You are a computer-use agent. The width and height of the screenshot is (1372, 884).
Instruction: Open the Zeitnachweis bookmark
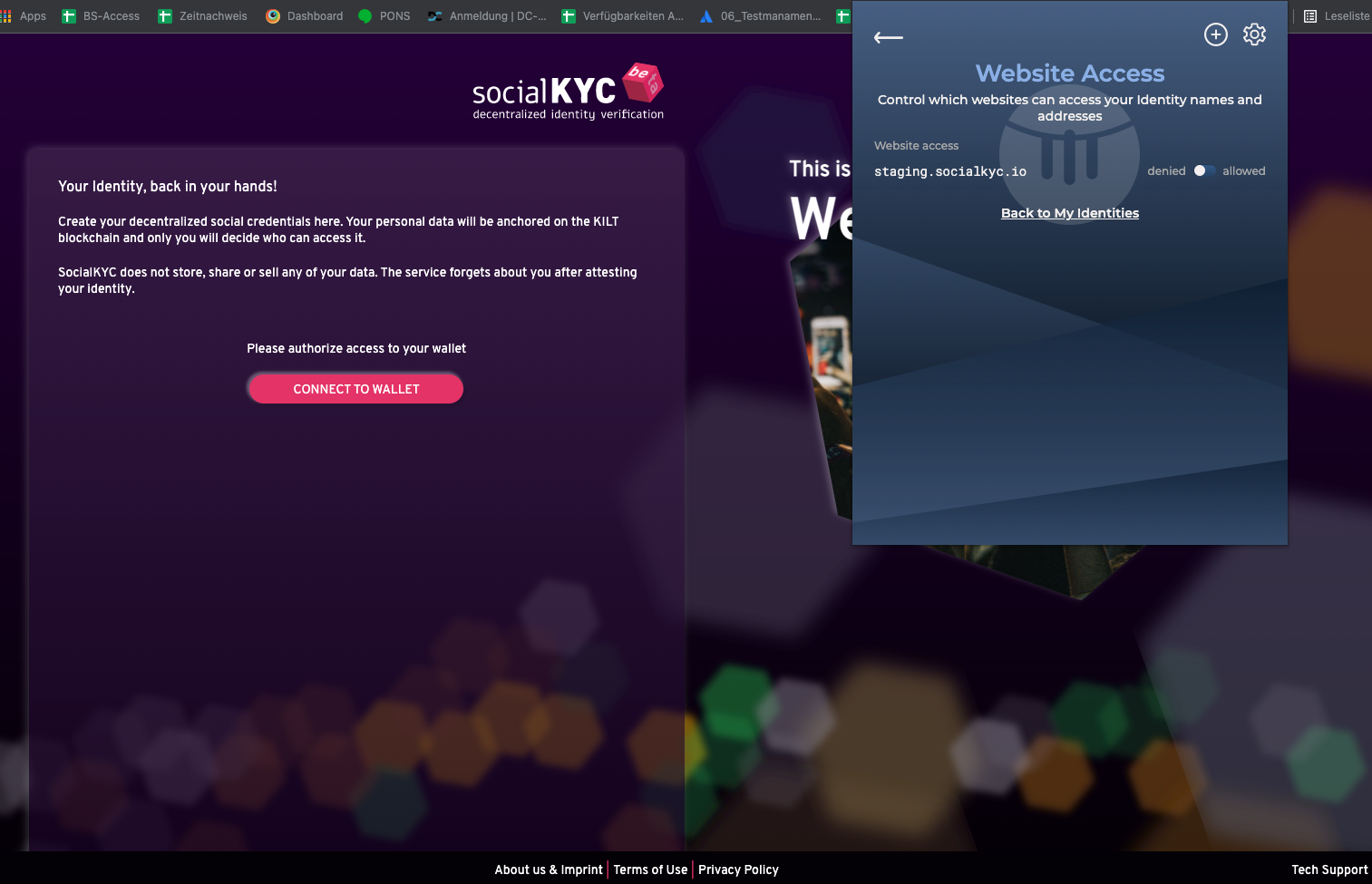coord(202,16)
